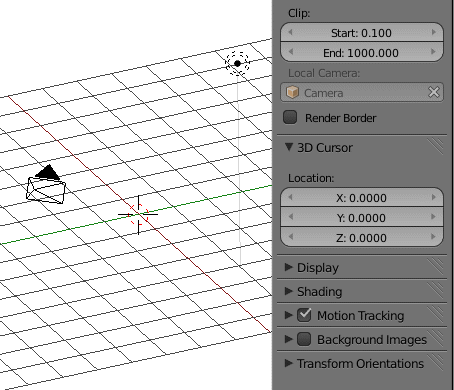Decrease cursor Z location with left arrow
This screenshot has height=390, width=454.
(x=290, y=237)
